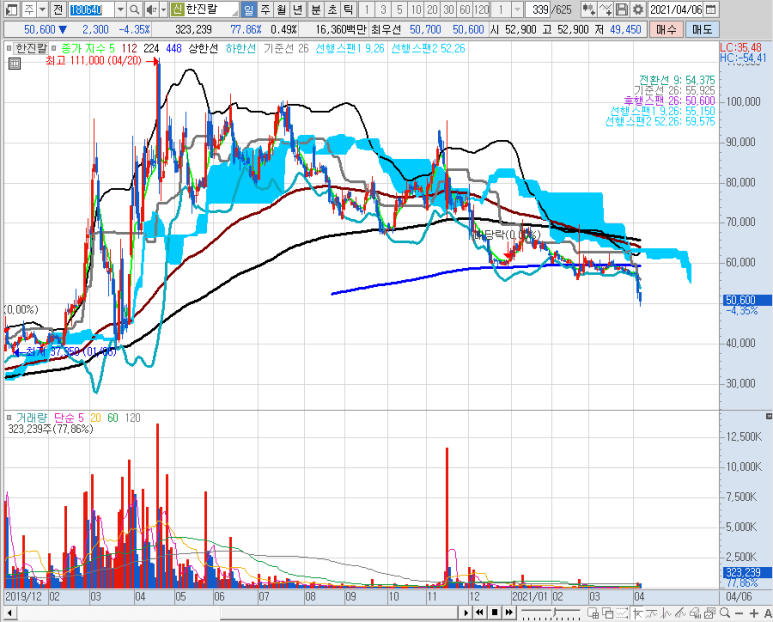Click the eraser with chart icon
The width and height of the screenshot is (773, 622).
pos(696,613)
